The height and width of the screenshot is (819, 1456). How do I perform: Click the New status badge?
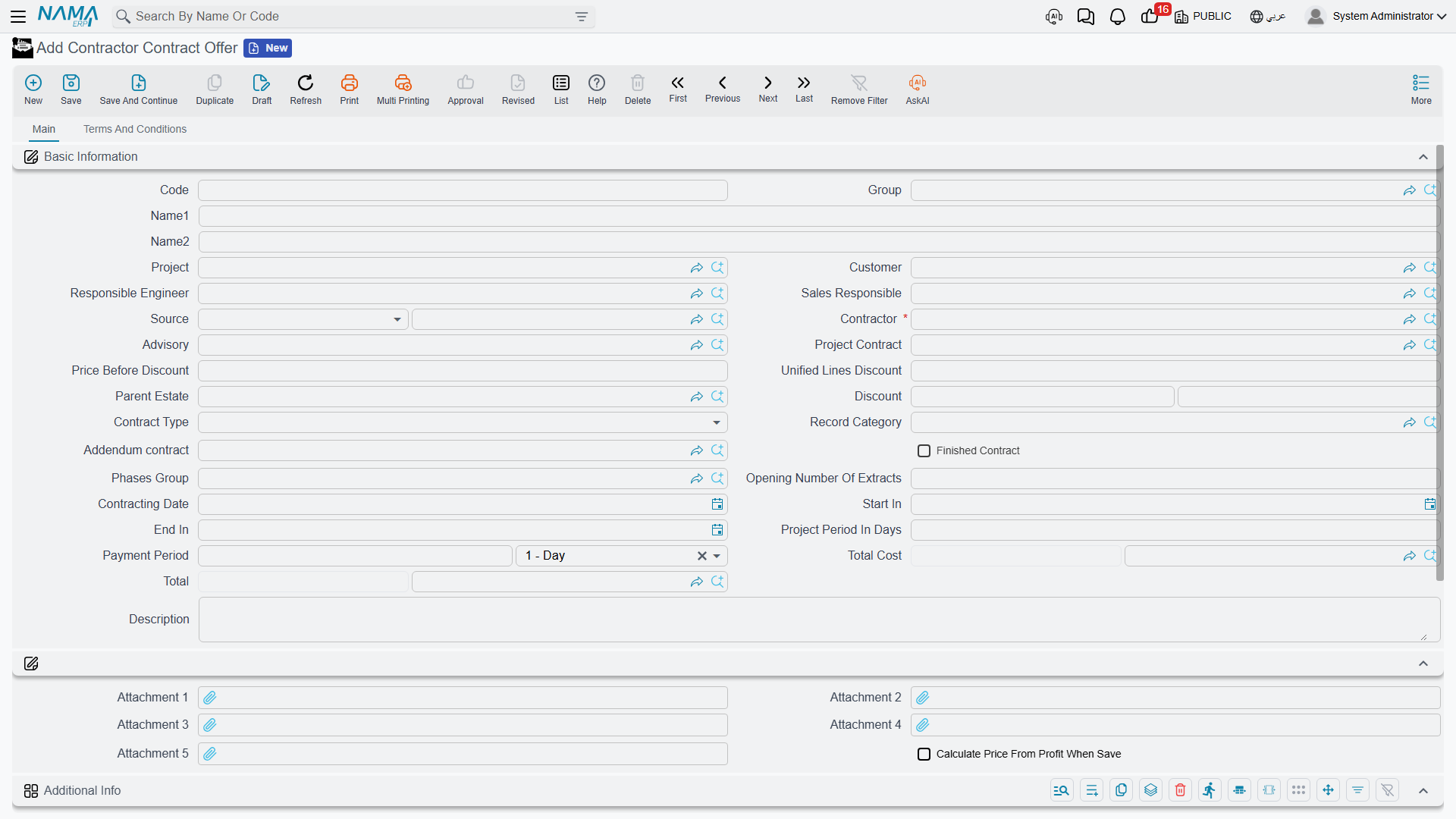coord(268,49)
